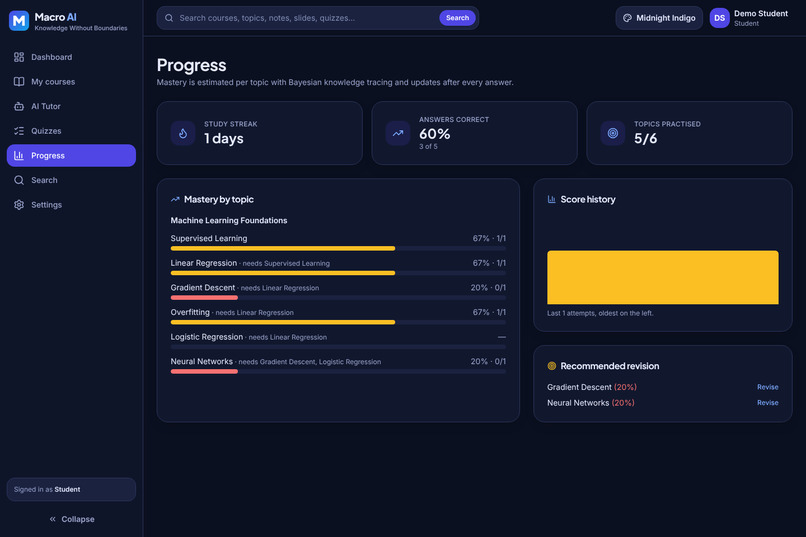Click the chart icon next to Score history
Viewport: 806px width, 537px height.
click(552, 199)
